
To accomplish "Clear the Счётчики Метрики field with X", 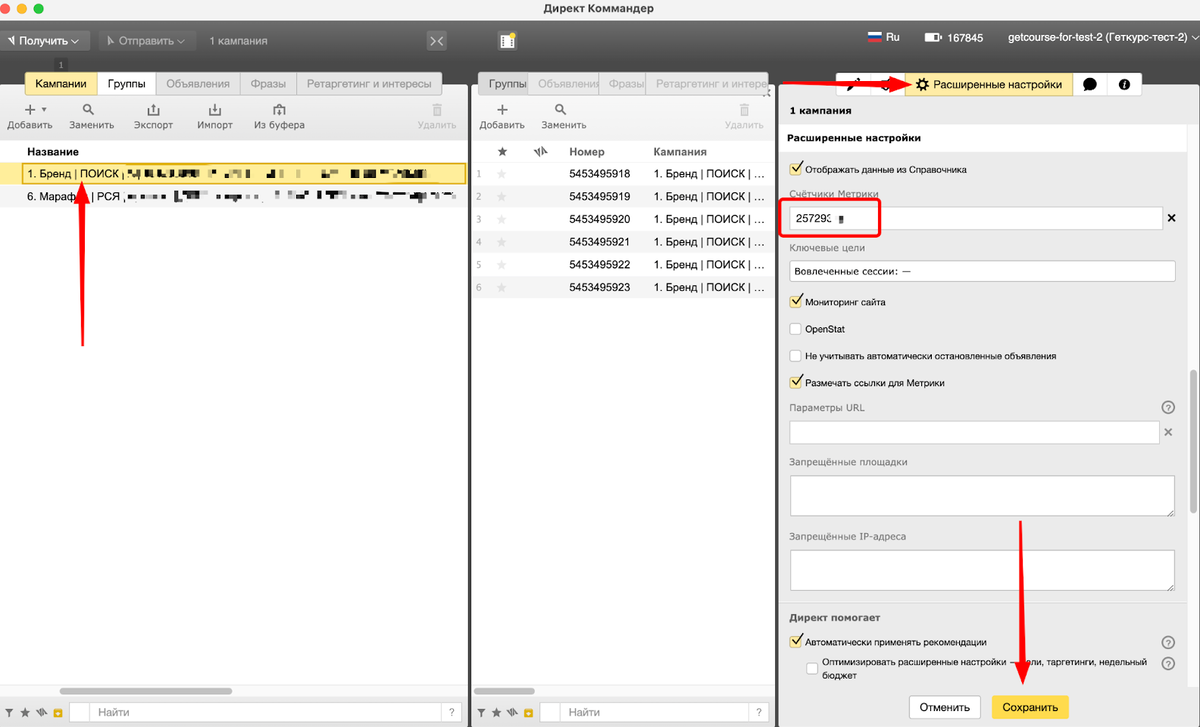I will click(1172, 217).
